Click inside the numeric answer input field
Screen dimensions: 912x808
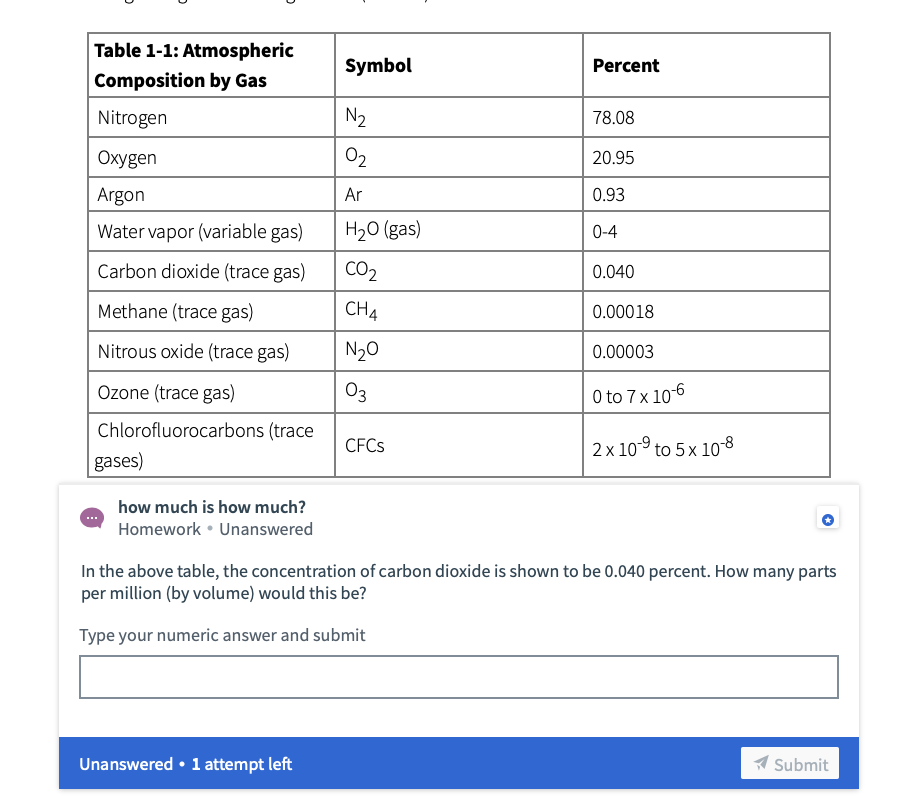coord(458,677)
